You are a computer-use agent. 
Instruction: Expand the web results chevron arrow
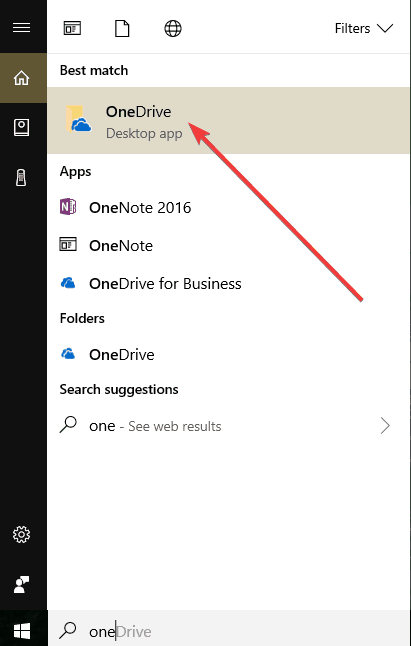tap(385, 426)
